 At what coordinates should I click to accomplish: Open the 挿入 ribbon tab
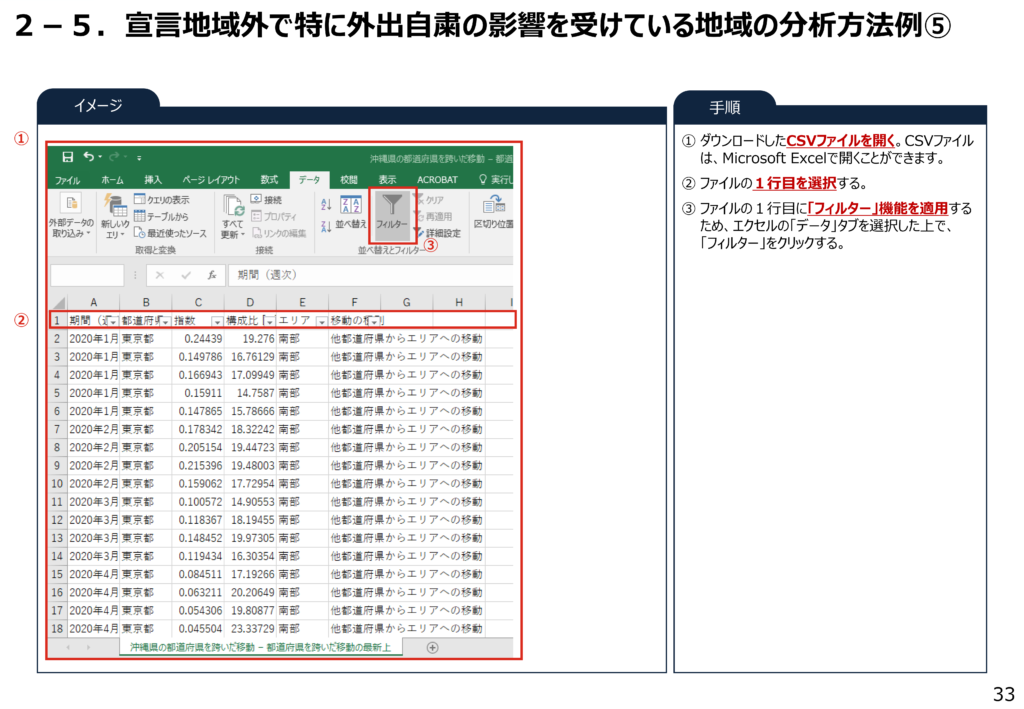coord(153,180)
